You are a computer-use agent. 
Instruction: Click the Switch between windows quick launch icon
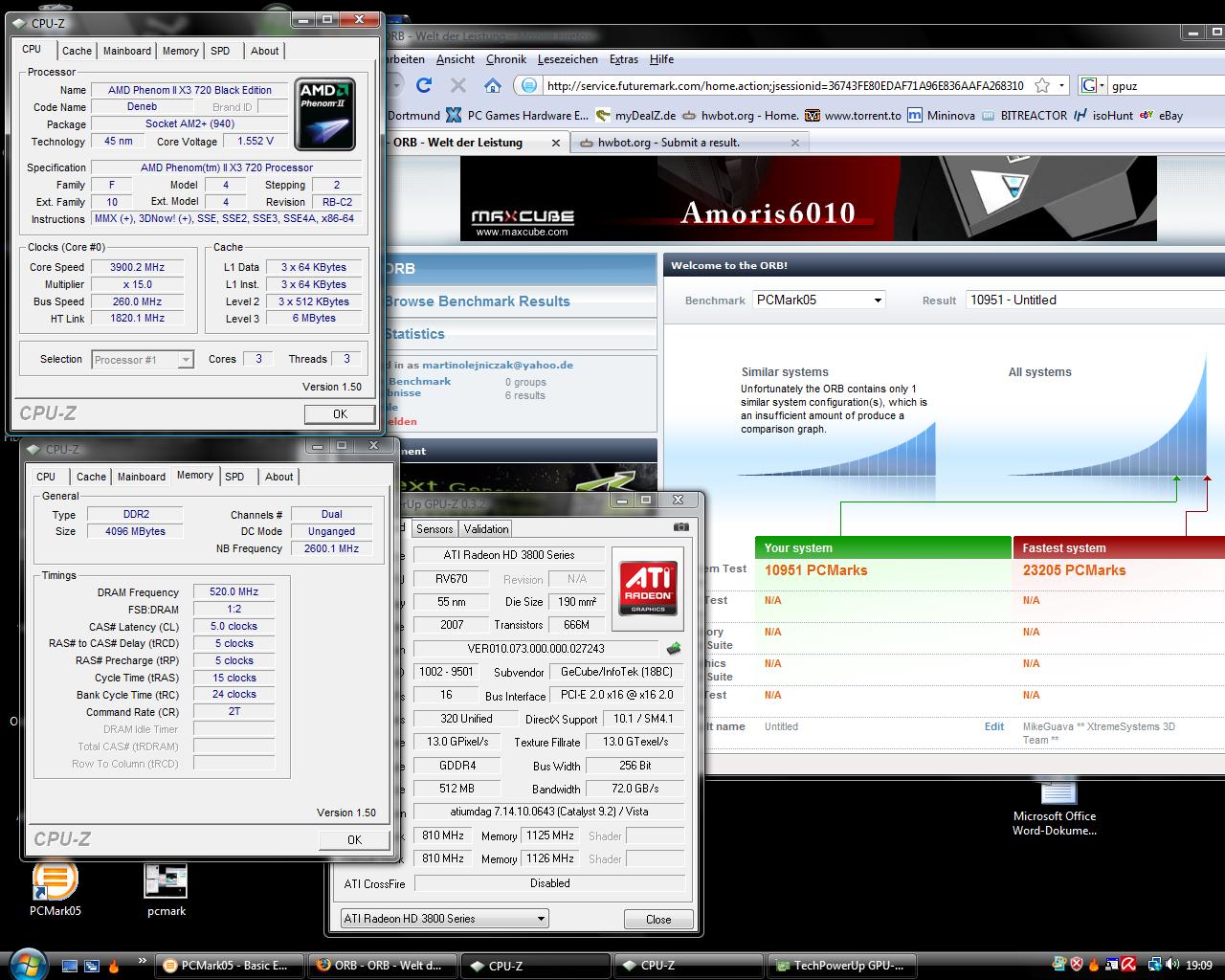[x=92, y=966]
